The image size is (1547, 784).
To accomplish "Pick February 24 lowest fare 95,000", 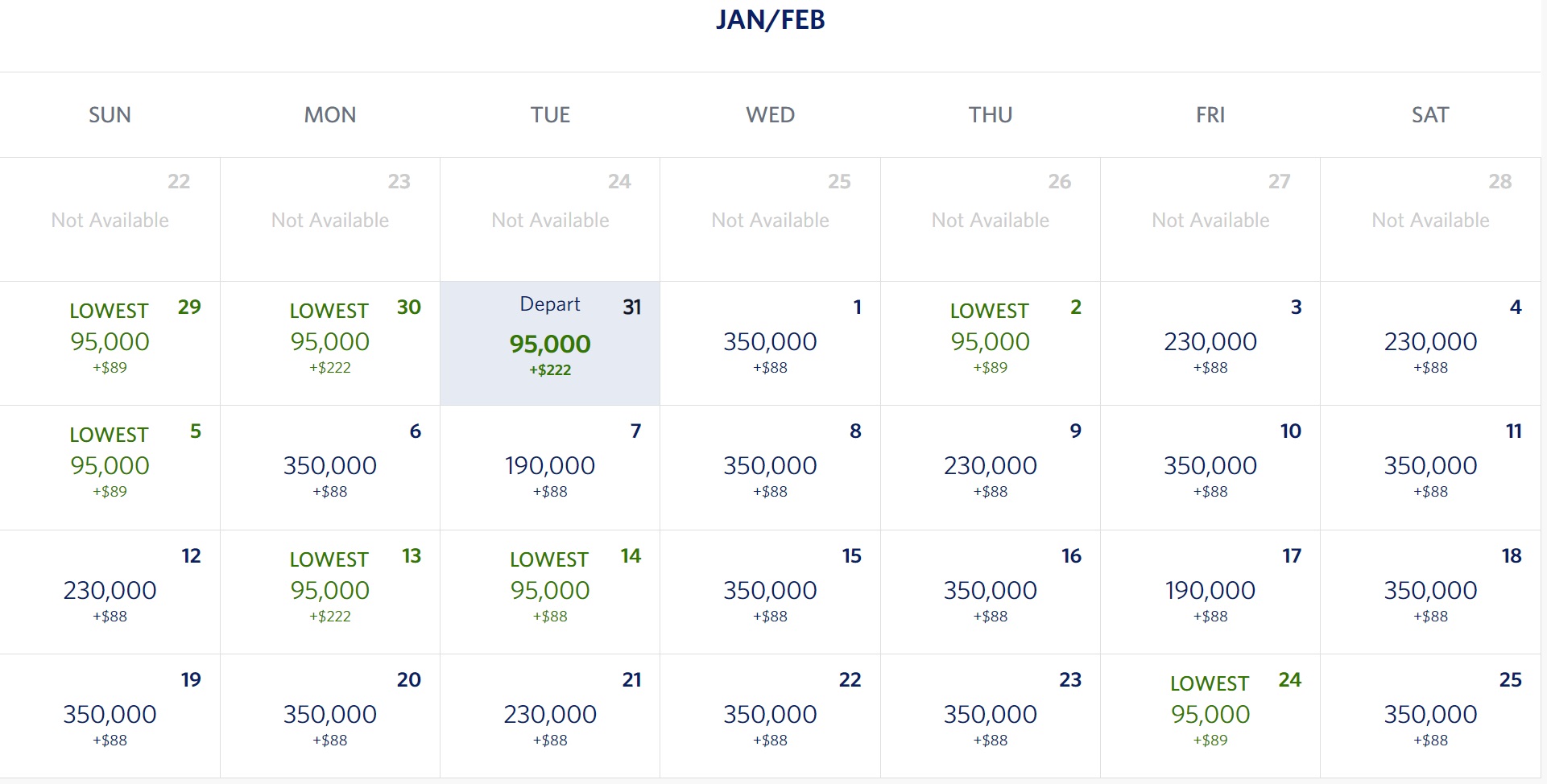I will (x=1210, y=716).
